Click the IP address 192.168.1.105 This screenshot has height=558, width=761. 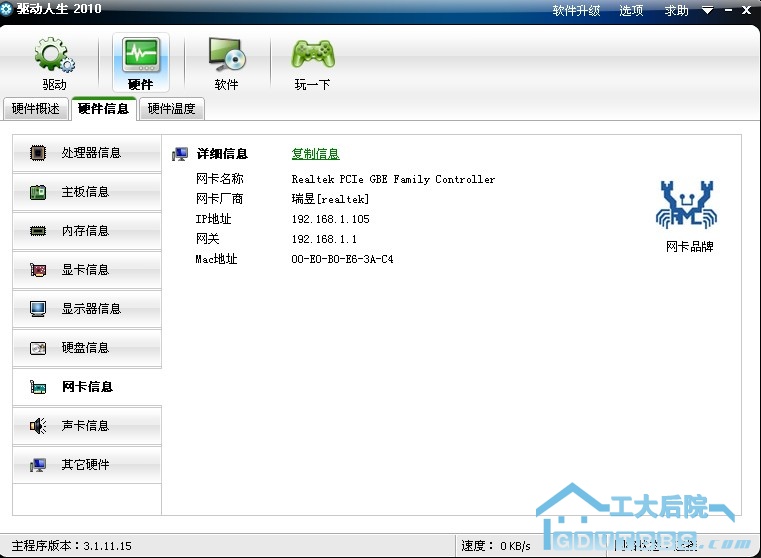coord(331,219)
